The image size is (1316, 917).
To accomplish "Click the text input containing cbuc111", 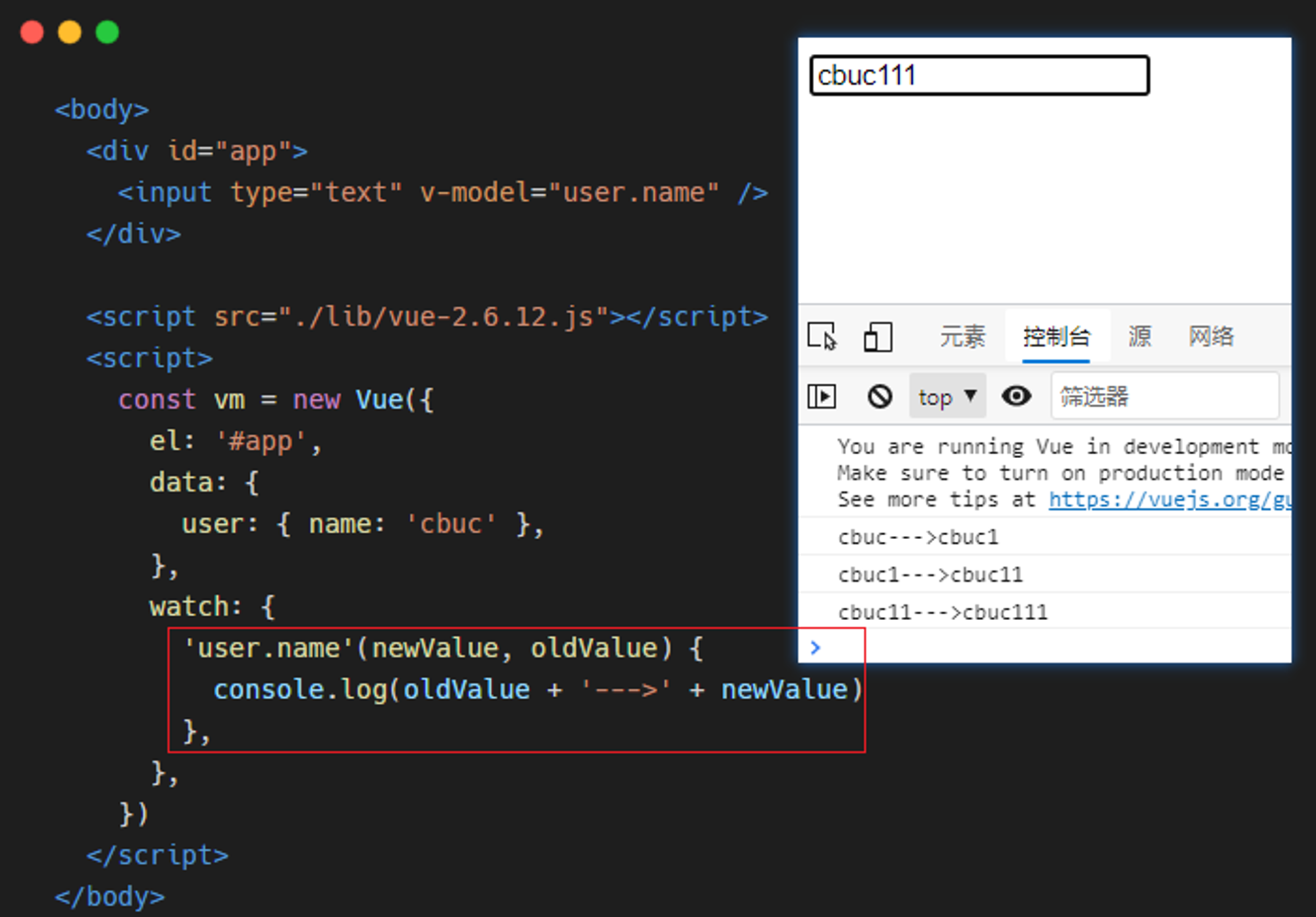I will point(979,76).
